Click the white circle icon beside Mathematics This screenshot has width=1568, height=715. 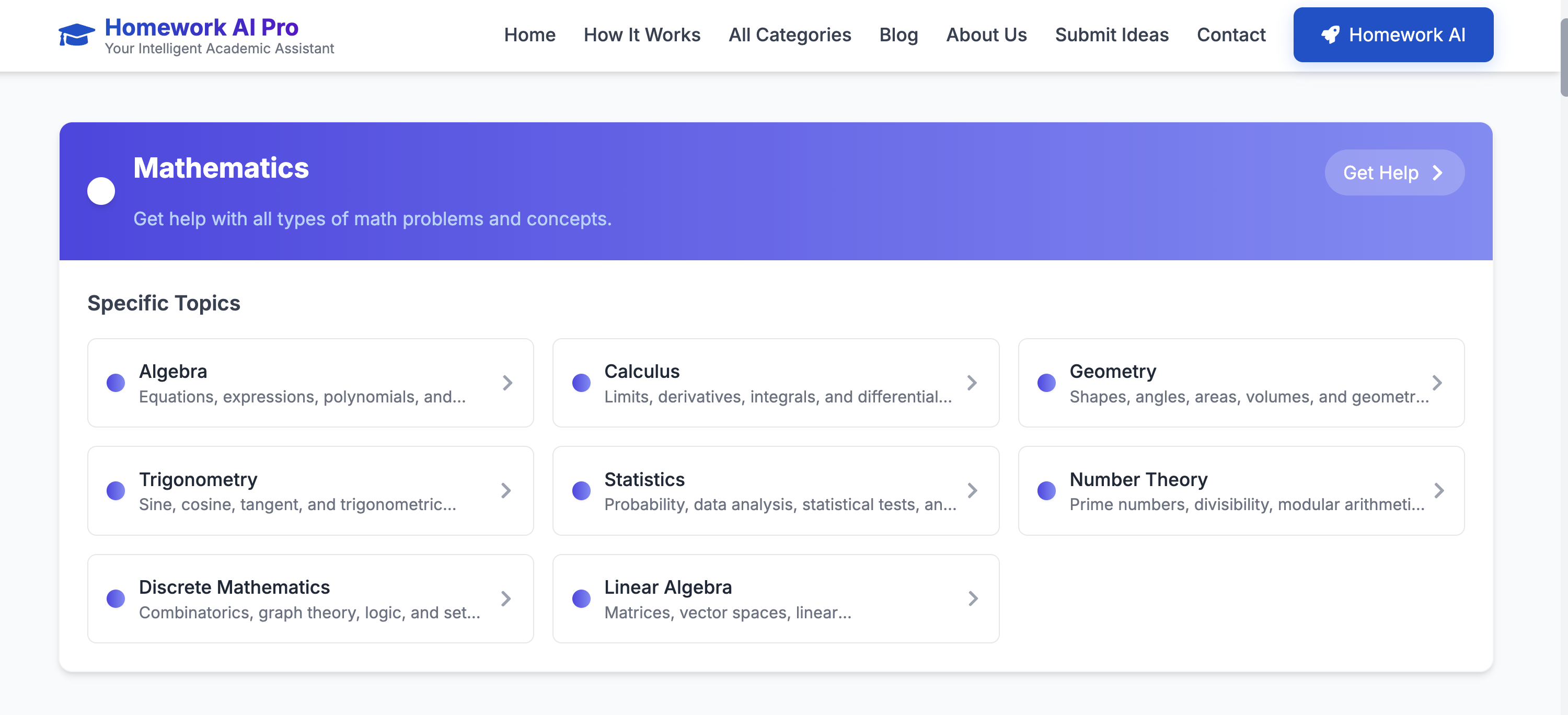[x=101, y=191]
